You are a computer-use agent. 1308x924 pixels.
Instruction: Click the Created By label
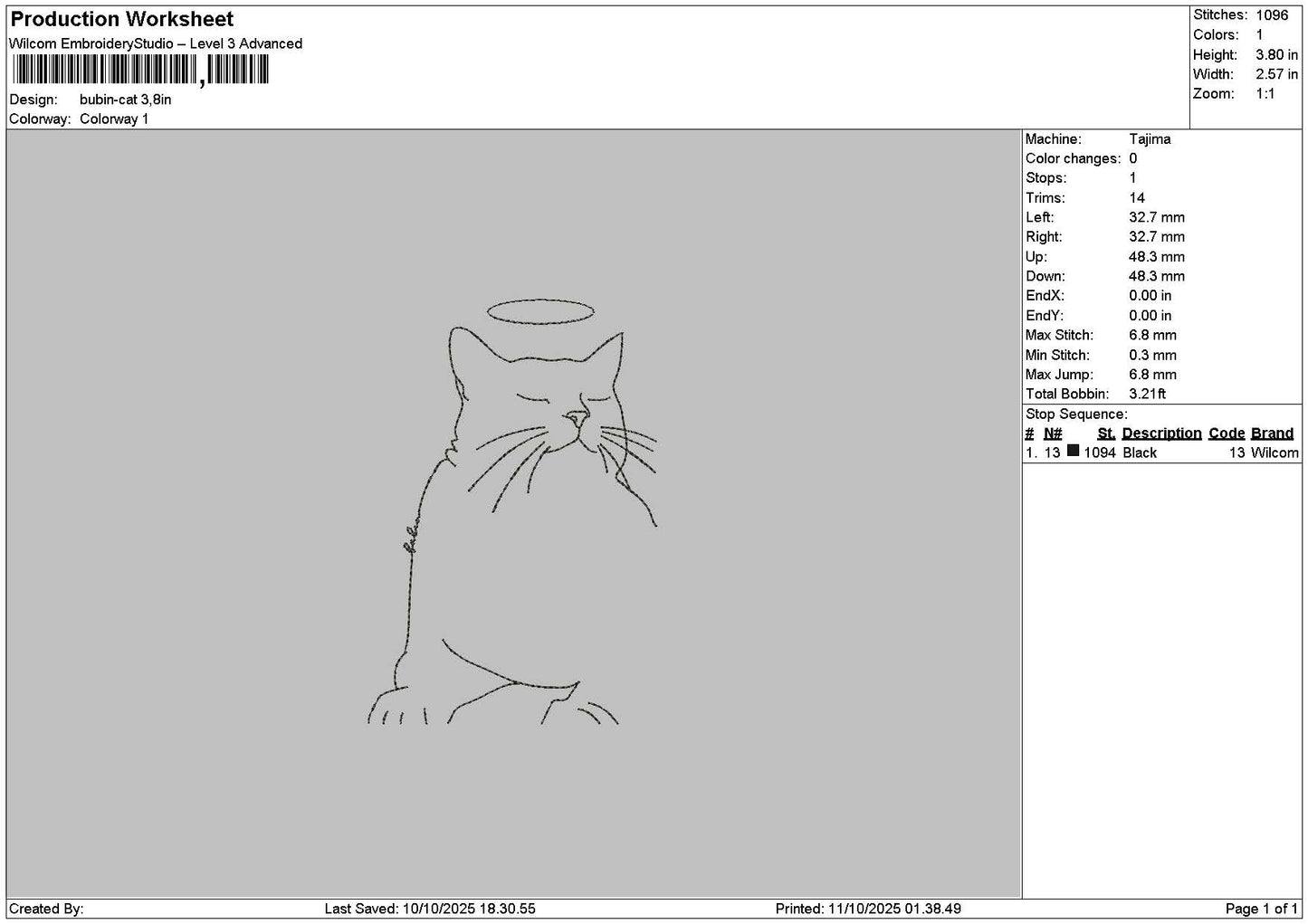coord(46,909)
